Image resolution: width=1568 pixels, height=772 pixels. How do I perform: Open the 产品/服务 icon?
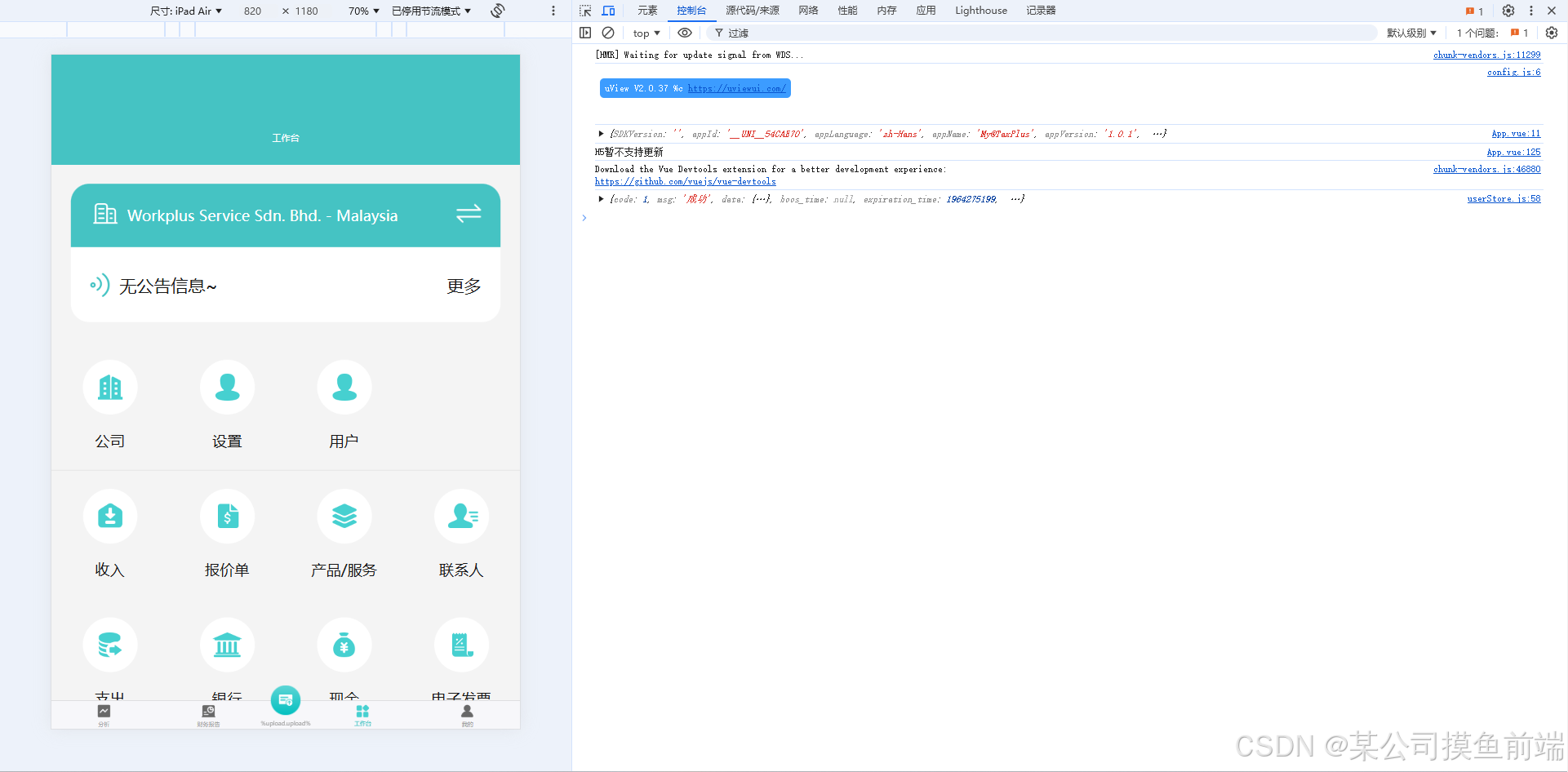tap(344, 516)
